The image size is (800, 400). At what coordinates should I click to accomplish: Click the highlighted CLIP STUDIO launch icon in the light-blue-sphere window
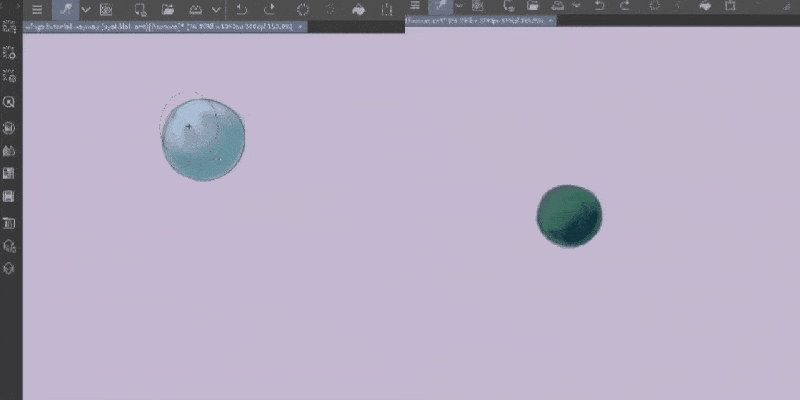(x=65, y=9)
